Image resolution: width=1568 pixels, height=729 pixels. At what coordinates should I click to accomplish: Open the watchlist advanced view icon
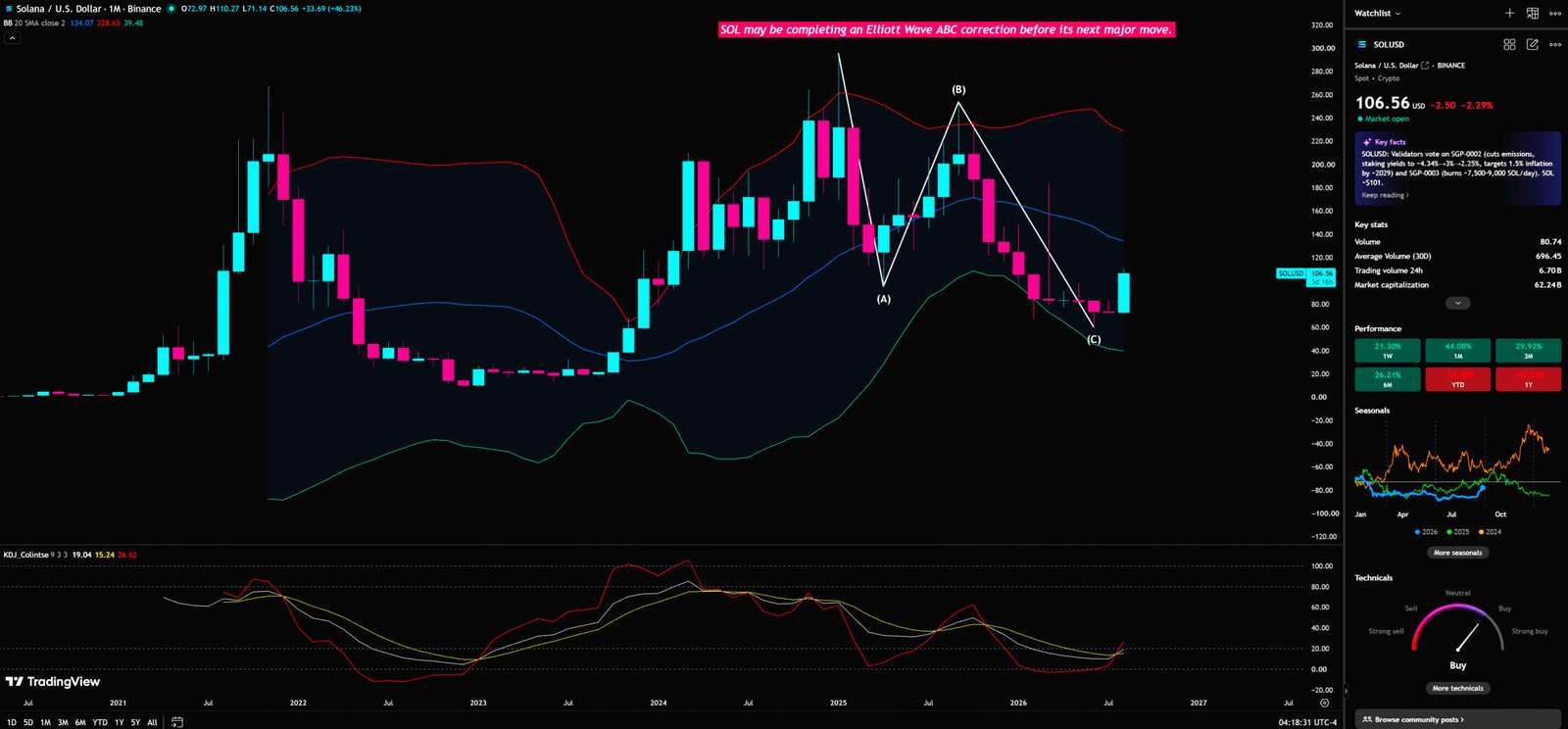click(x=1532, y=13)
